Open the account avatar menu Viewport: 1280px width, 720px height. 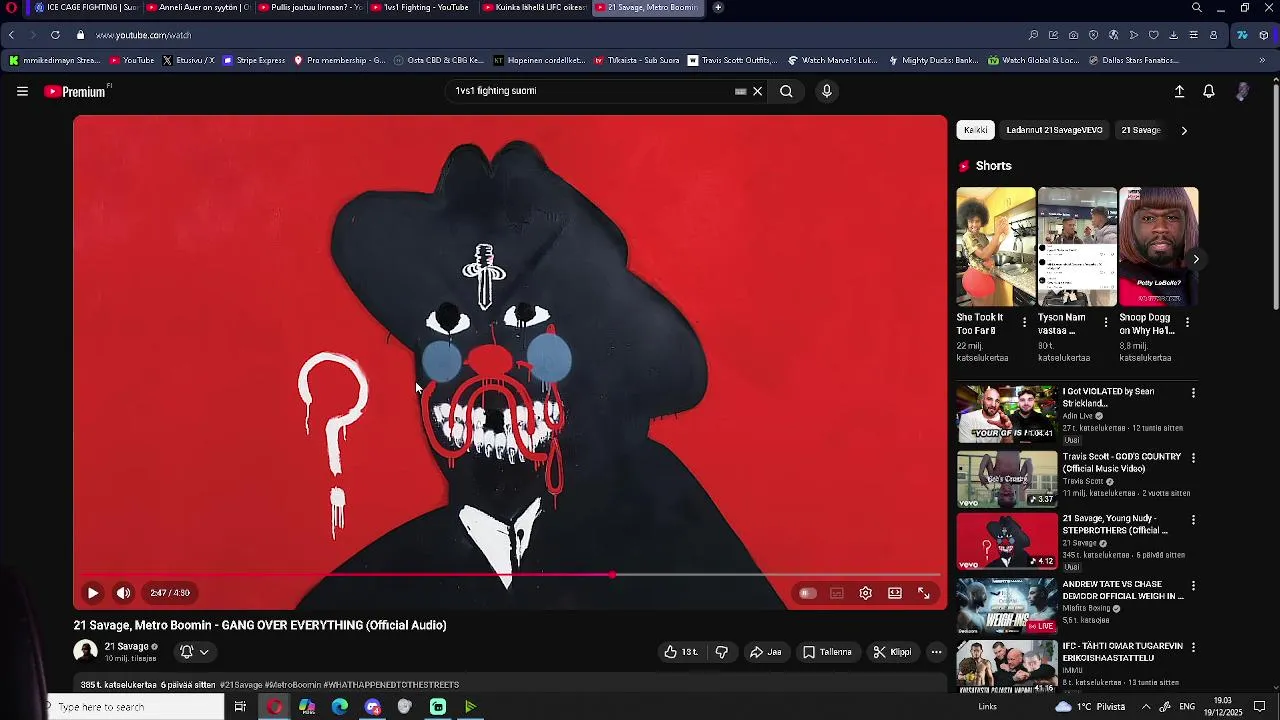[x=1243, y=91]
